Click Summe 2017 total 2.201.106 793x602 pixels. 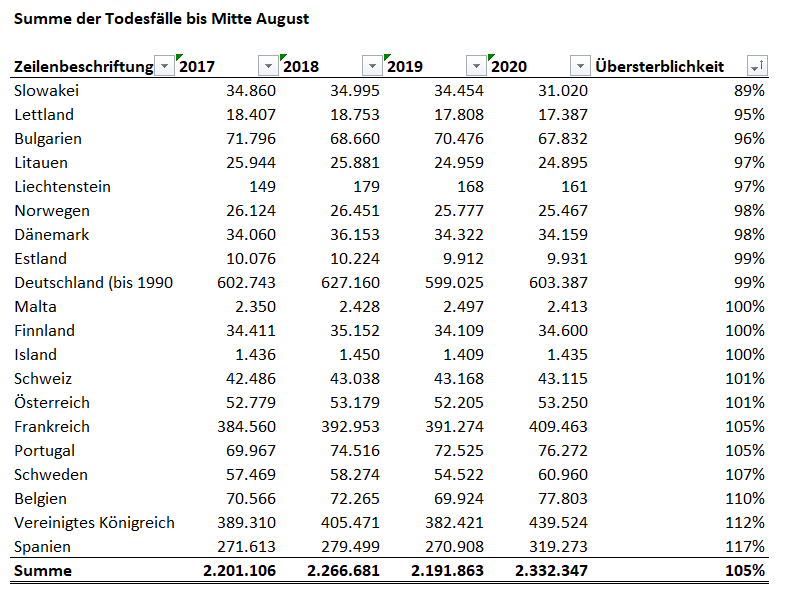(x=240, y=571)
